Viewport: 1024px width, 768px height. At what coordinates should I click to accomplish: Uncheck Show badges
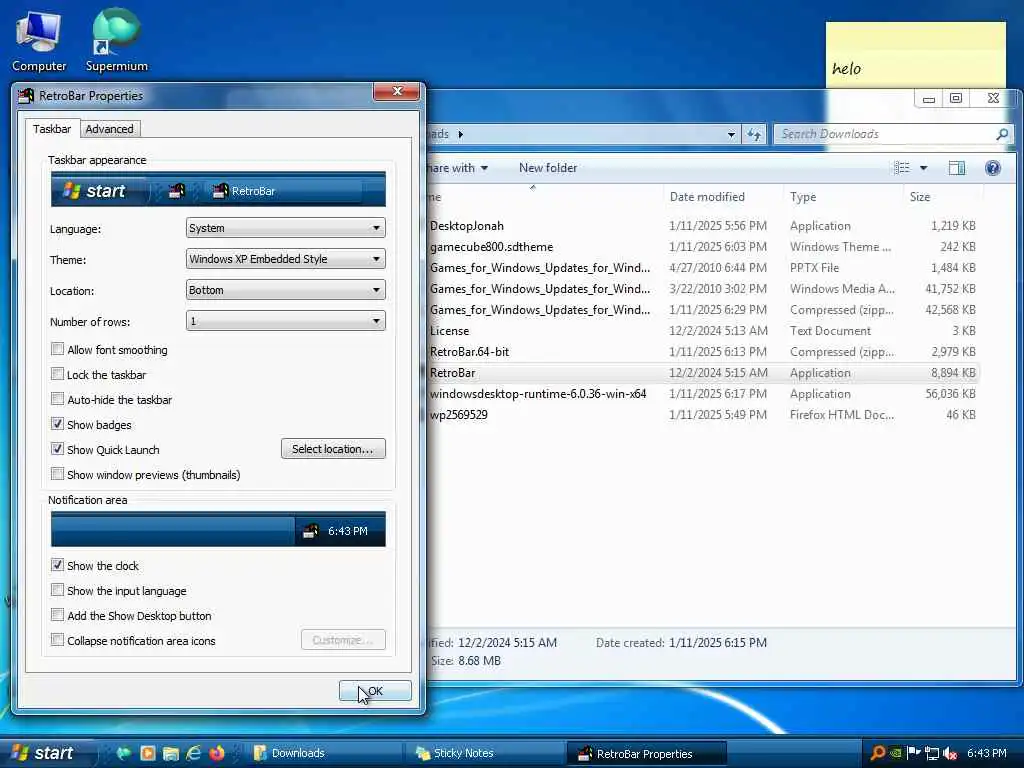tap(57, 424)
